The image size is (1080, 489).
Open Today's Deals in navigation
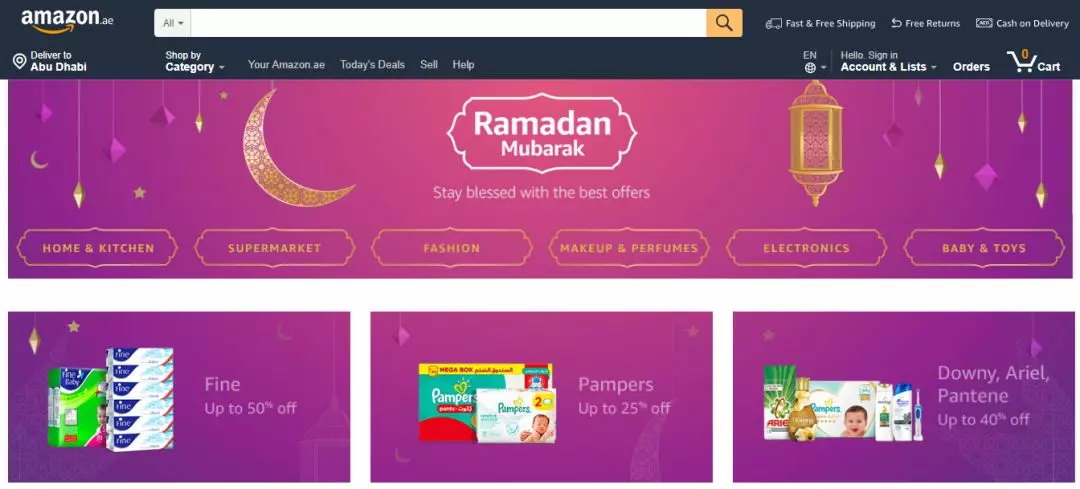click(373, 64)
